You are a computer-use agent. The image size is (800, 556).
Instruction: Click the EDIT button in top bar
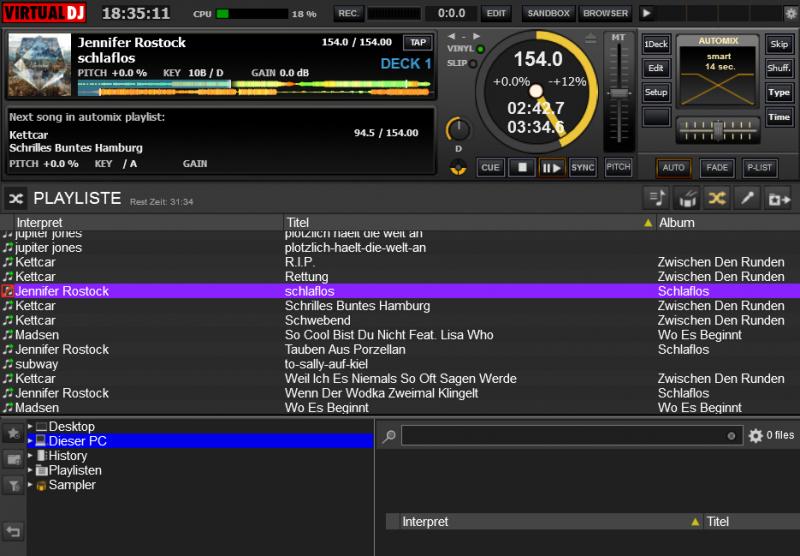pos(496,13)
